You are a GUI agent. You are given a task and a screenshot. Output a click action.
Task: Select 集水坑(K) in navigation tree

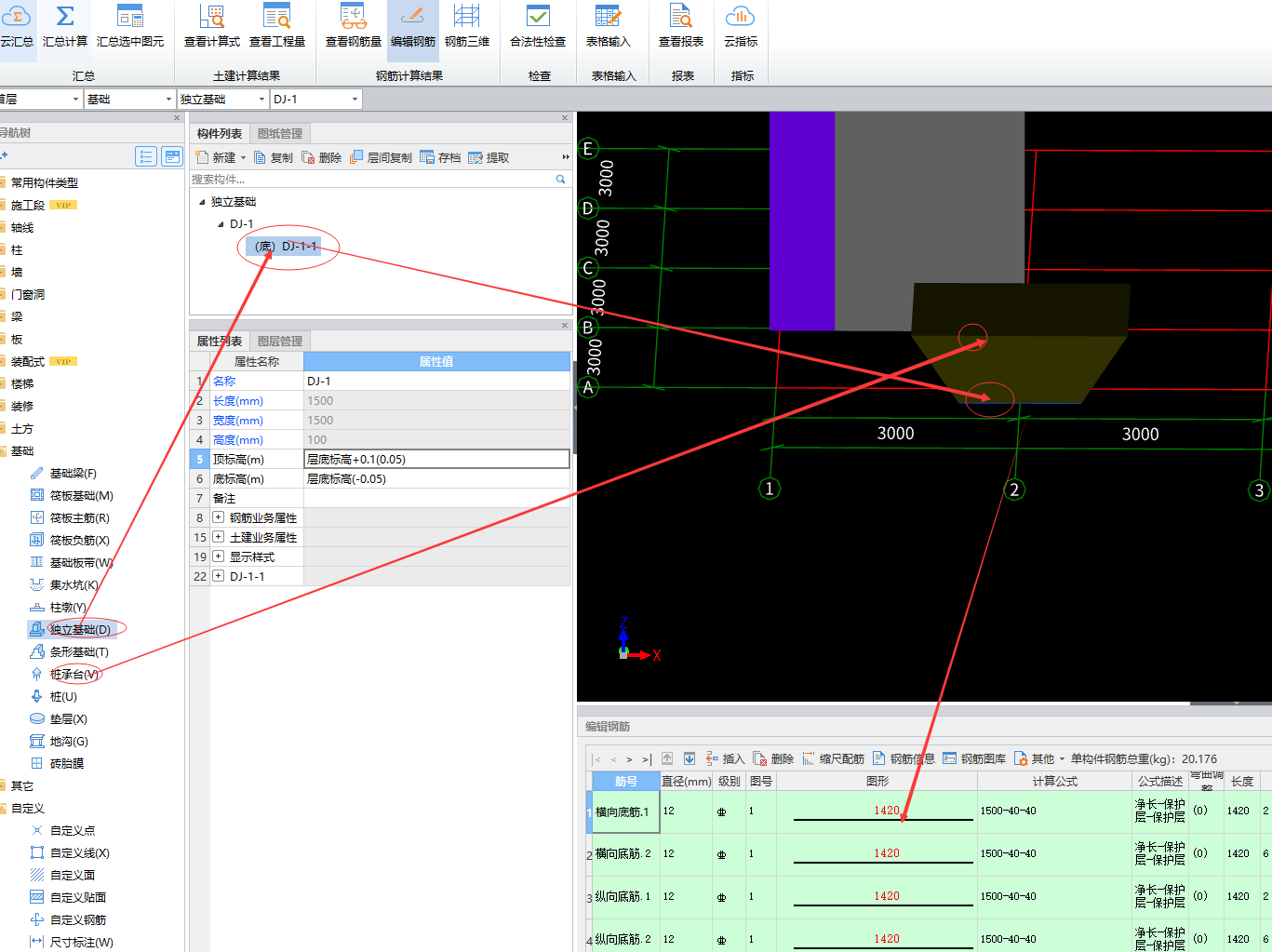click(x=64, y=585)
